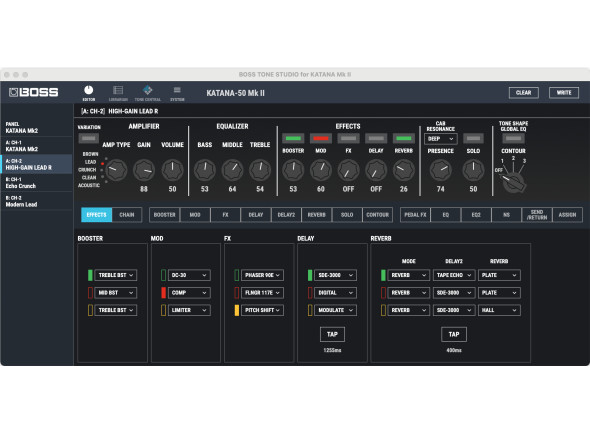This screenshot has width=590, height=434.
Task: Click the equalizer BASS knob
Action: pyautogui.click(x=205, y=170)
